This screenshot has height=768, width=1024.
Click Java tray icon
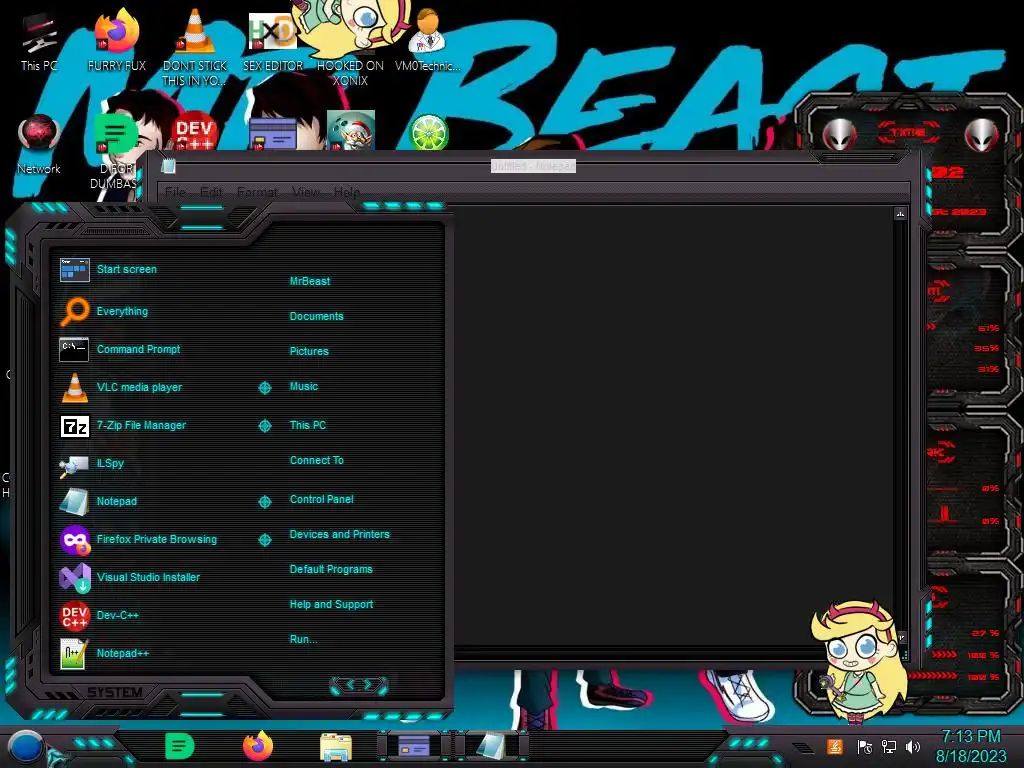[x=835, y=746]
